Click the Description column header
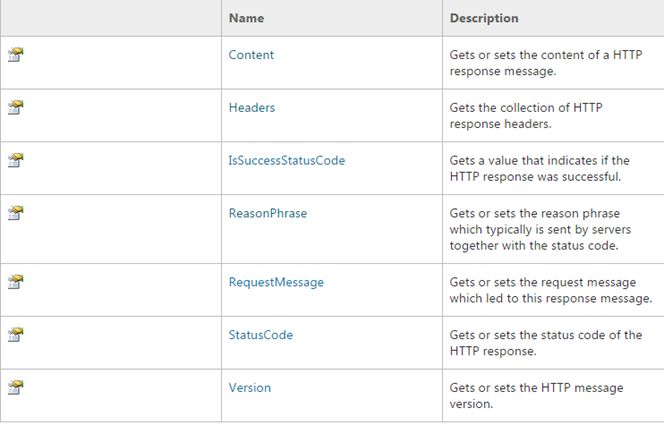 coord(484,18)
